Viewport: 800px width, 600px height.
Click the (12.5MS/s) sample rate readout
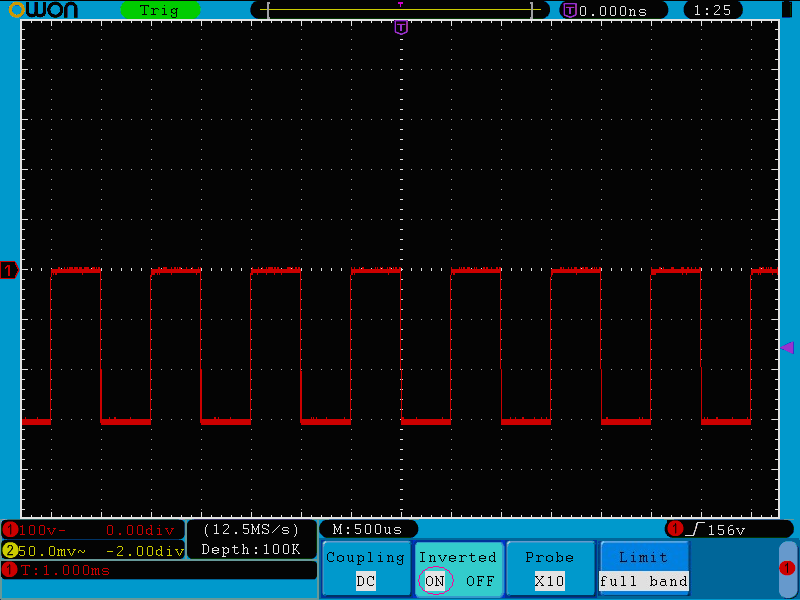coord(251,530)
